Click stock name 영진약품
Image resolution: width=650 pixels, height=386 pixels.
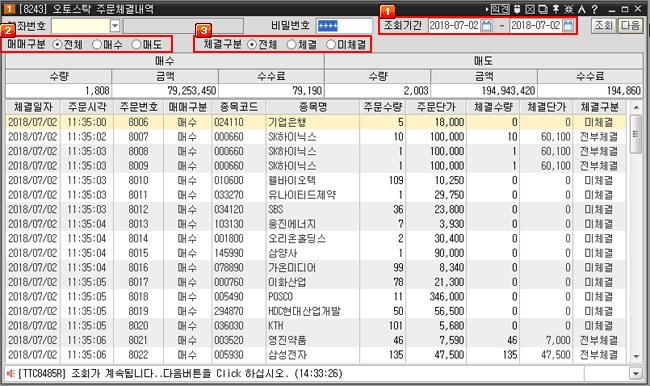(x=287, y=340)
